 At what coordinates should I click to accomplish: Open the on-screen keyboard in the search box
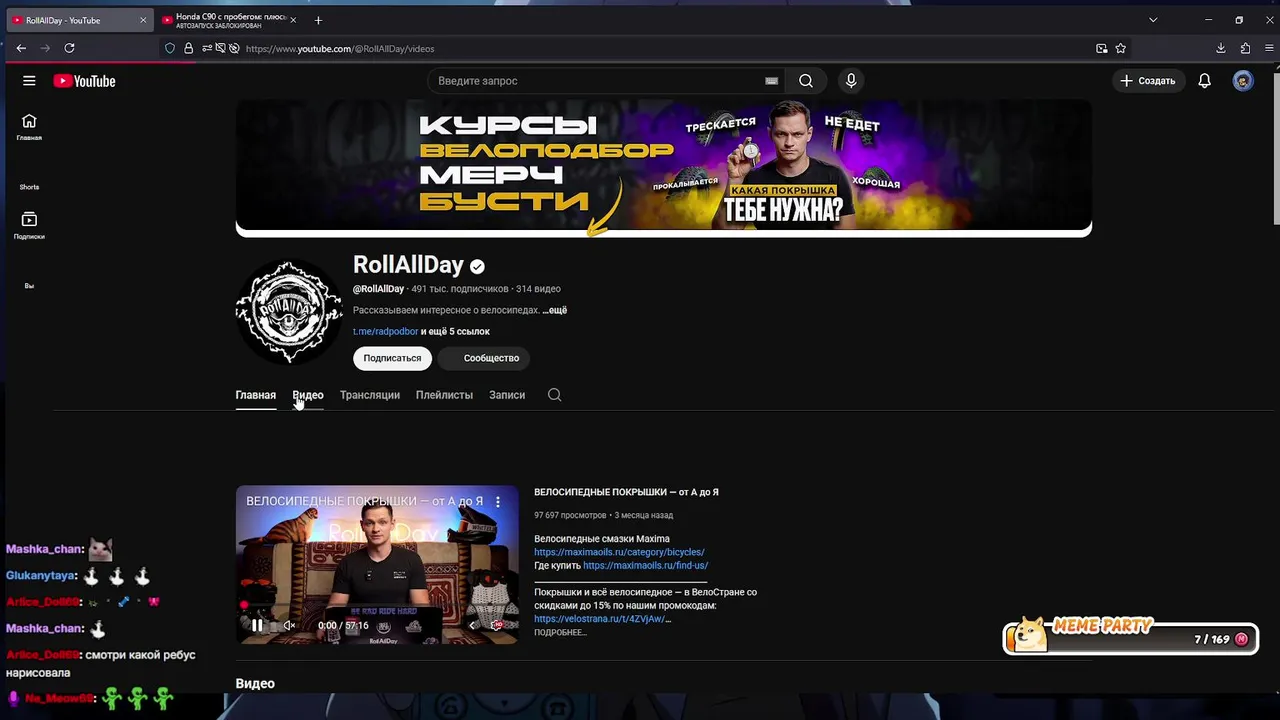pyautogui.click(x=771, y=81)
